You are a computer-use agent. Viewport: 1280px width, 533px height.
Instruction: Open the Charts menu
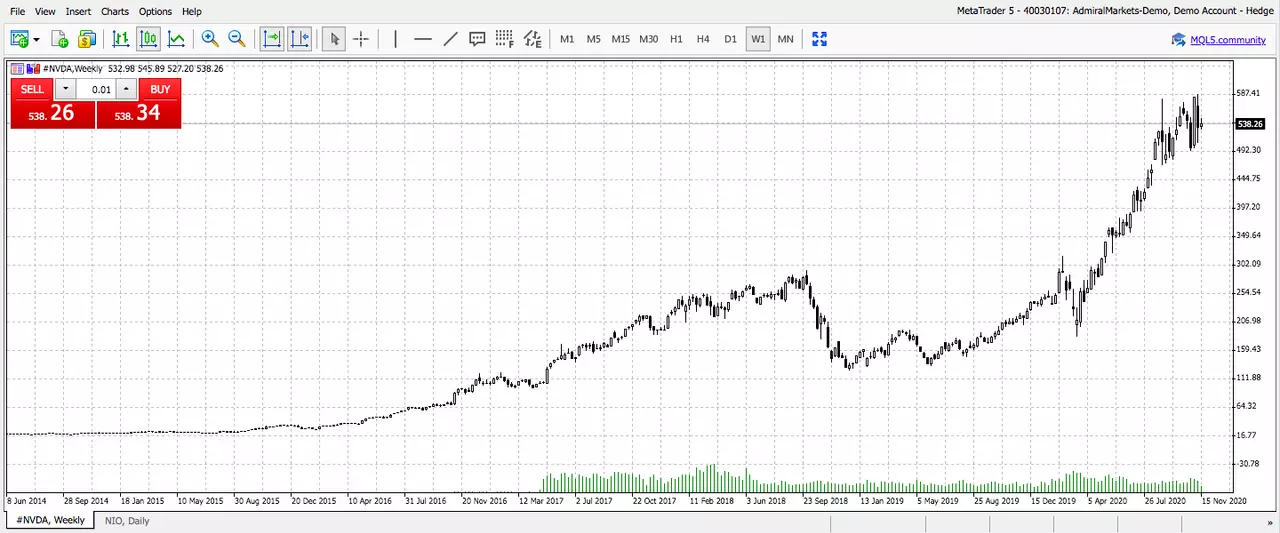tap(115, 12)
